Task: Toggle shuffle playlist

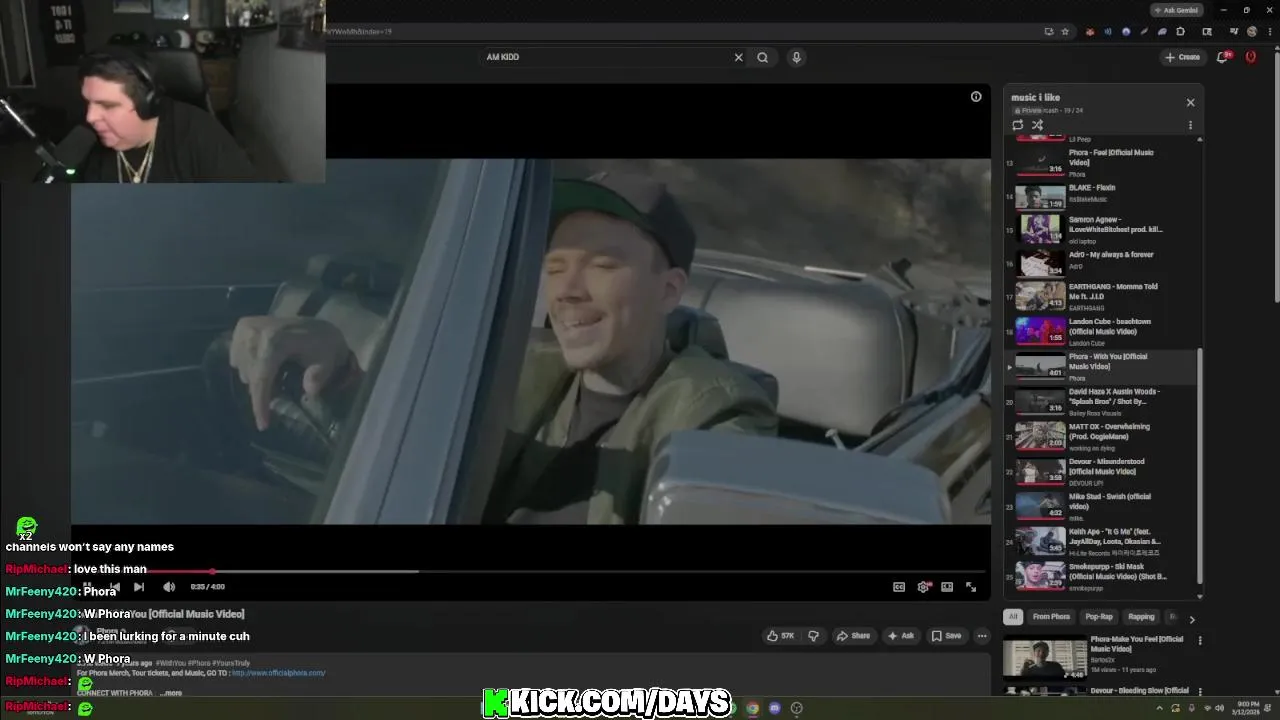Action: (x=1037, y=125)
